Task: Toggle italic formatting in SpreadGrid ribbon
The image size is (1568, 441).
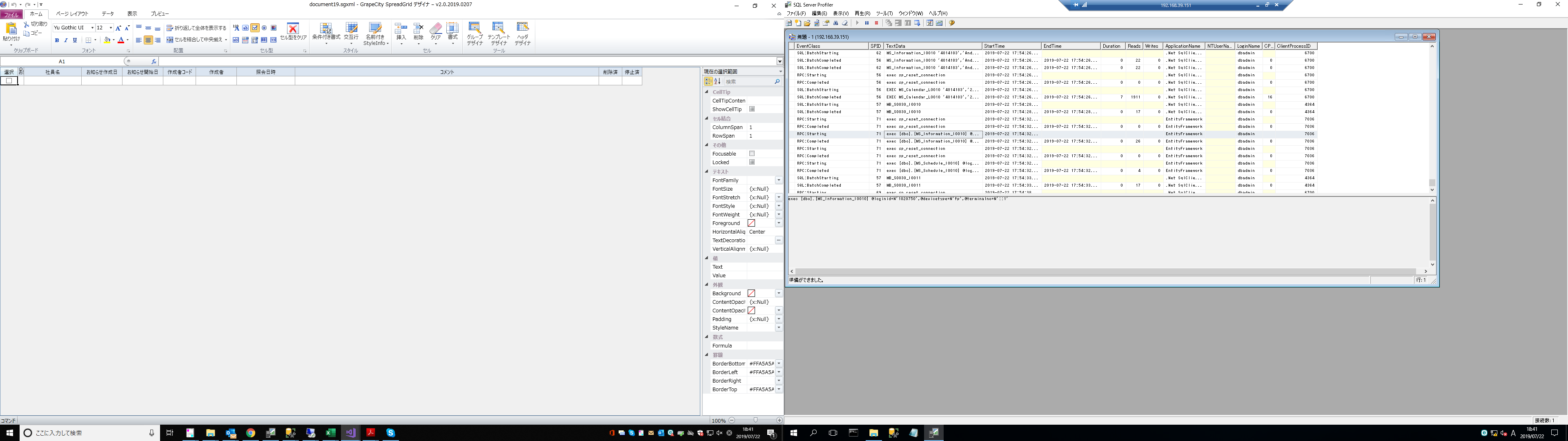Action: point(66,40)
